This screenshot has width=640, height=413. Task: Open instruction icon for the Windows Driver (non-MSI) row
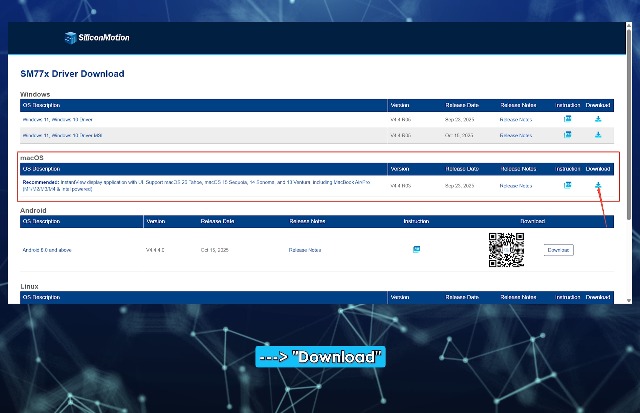(x=567, y=119)
